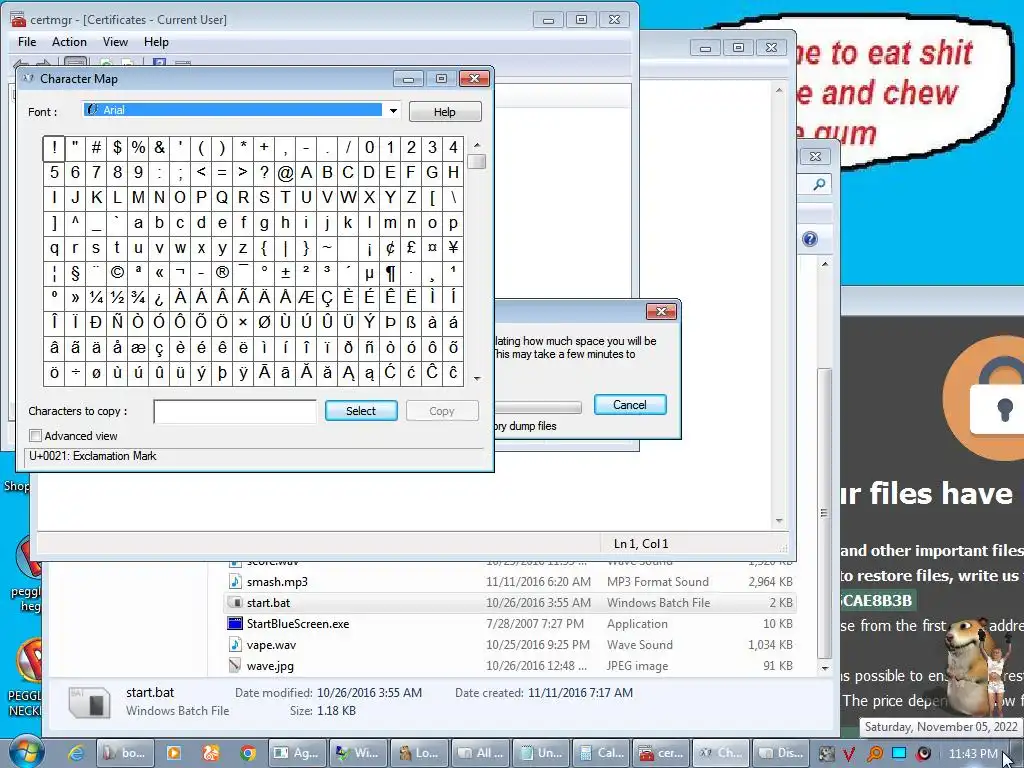Image resolution: width=1024 pixels, height=768 pixels.
Task: Select the © copyright character
Action: (117, 273)
